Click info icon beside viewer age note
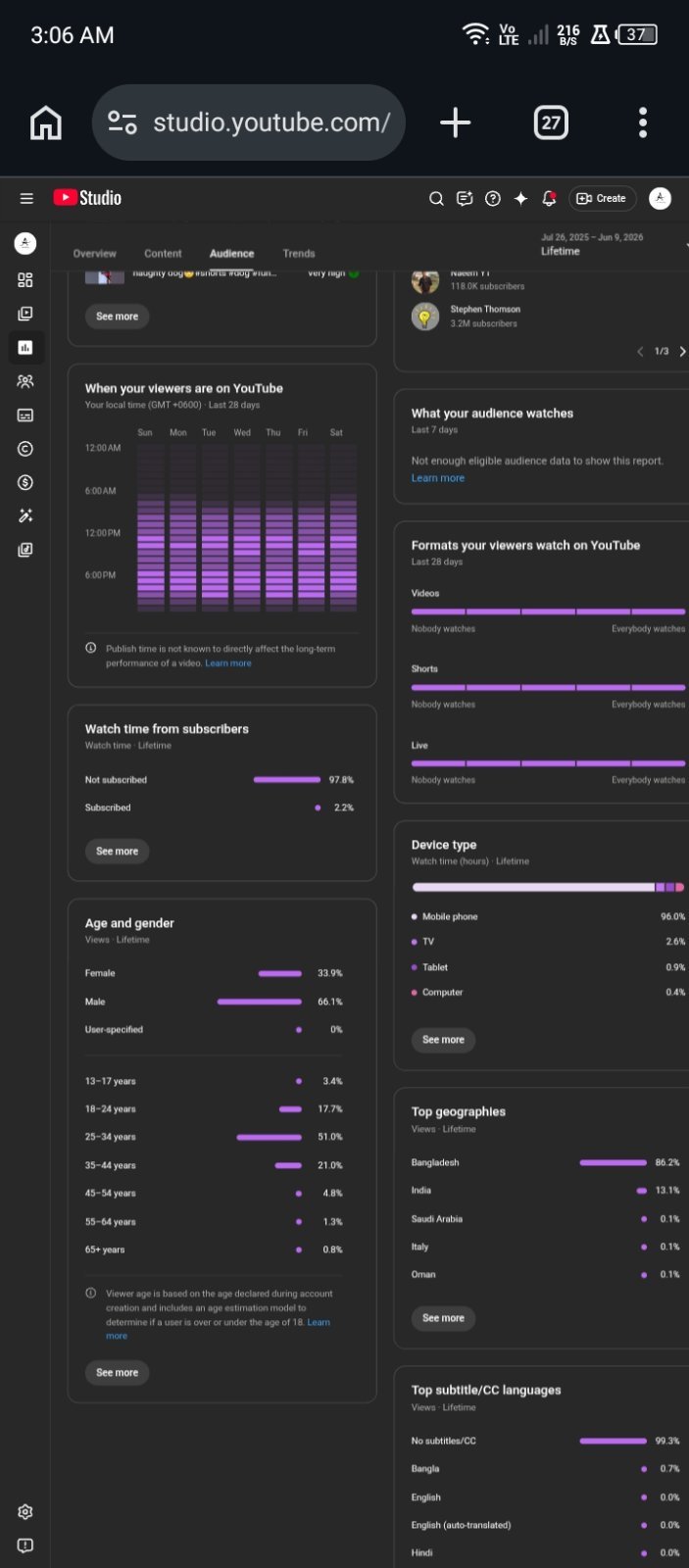This screenshot has width=689, height=1568. [x=91, y=1293]
